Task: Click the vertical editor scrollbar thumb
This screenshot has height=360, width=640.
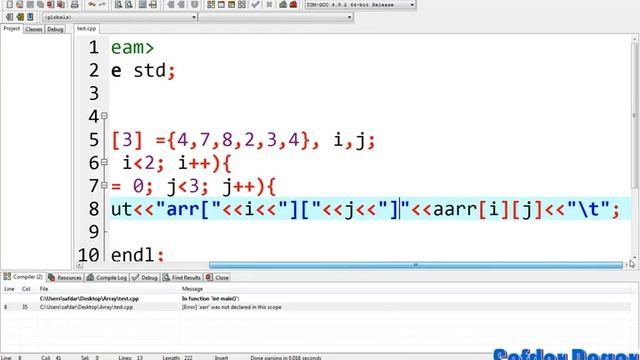Action: (x=635, y=115)
